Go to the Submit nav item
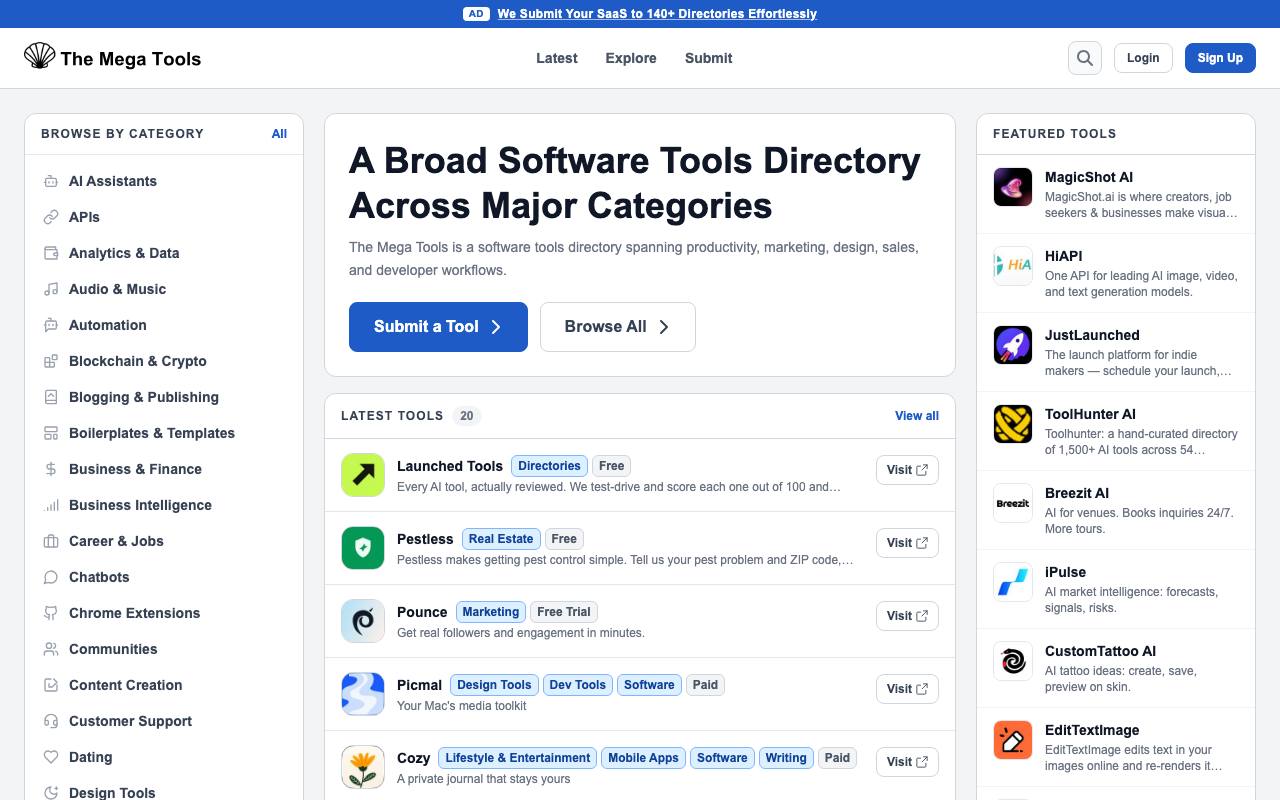 (x=709, y=58)
